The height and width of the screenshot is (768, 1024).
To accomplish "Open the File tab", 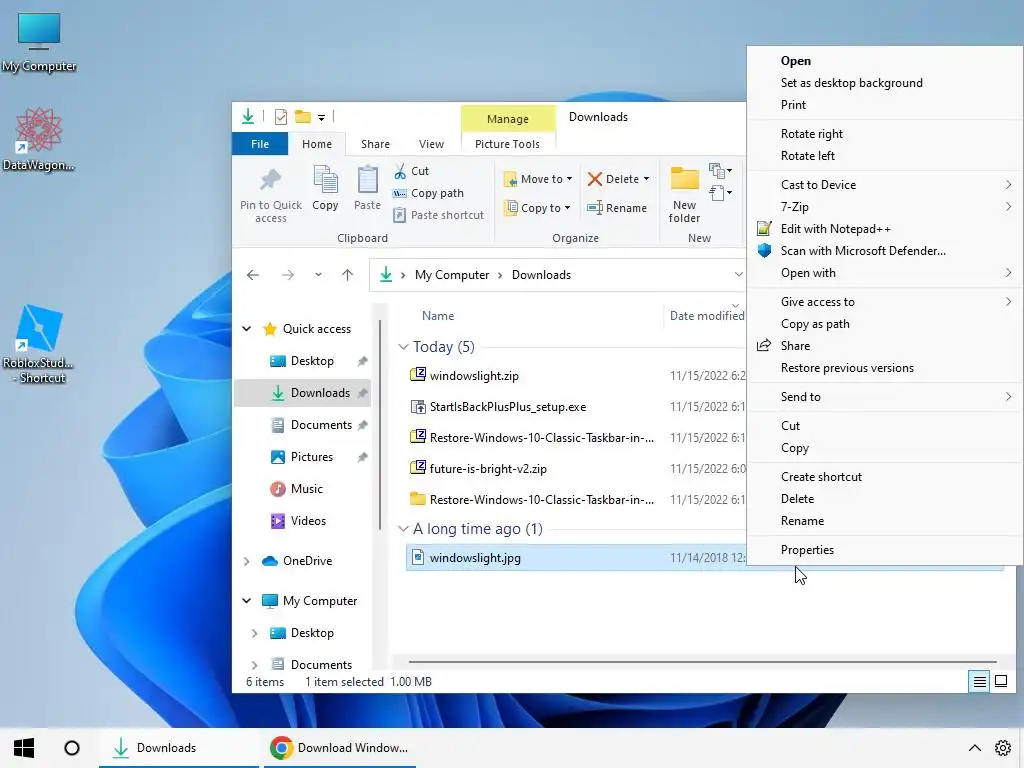I will point(260,144).
